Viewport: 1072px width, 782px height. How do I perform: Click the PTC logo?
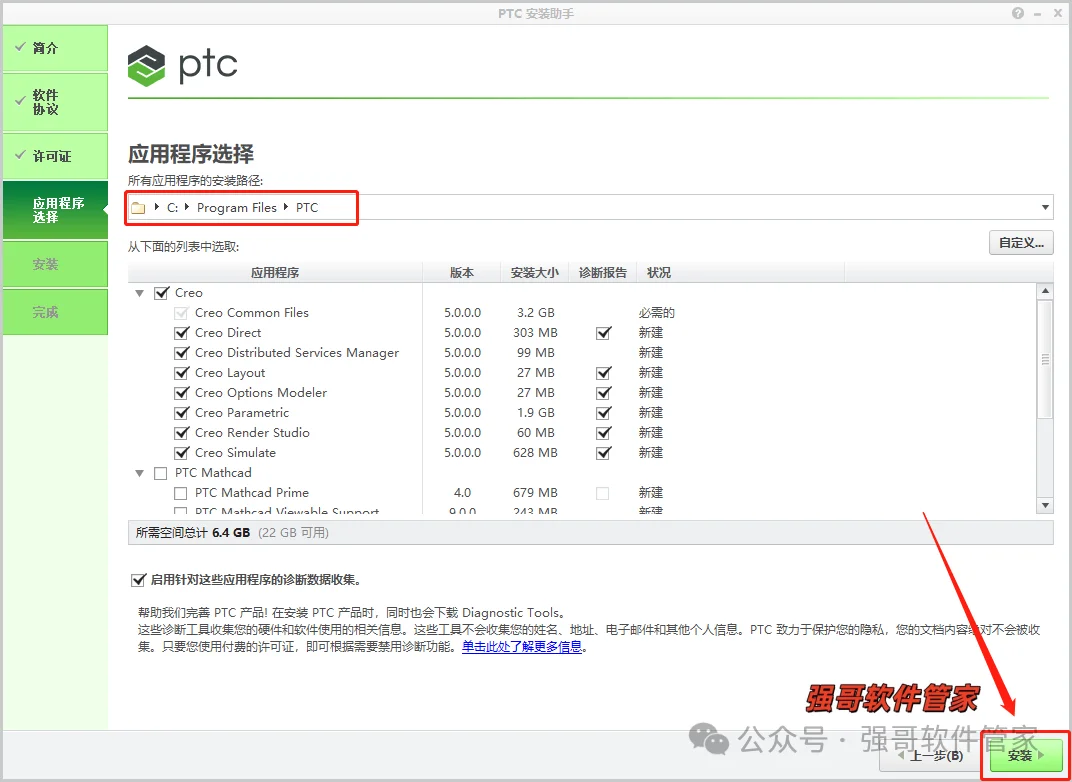click(x=183, y=66)
